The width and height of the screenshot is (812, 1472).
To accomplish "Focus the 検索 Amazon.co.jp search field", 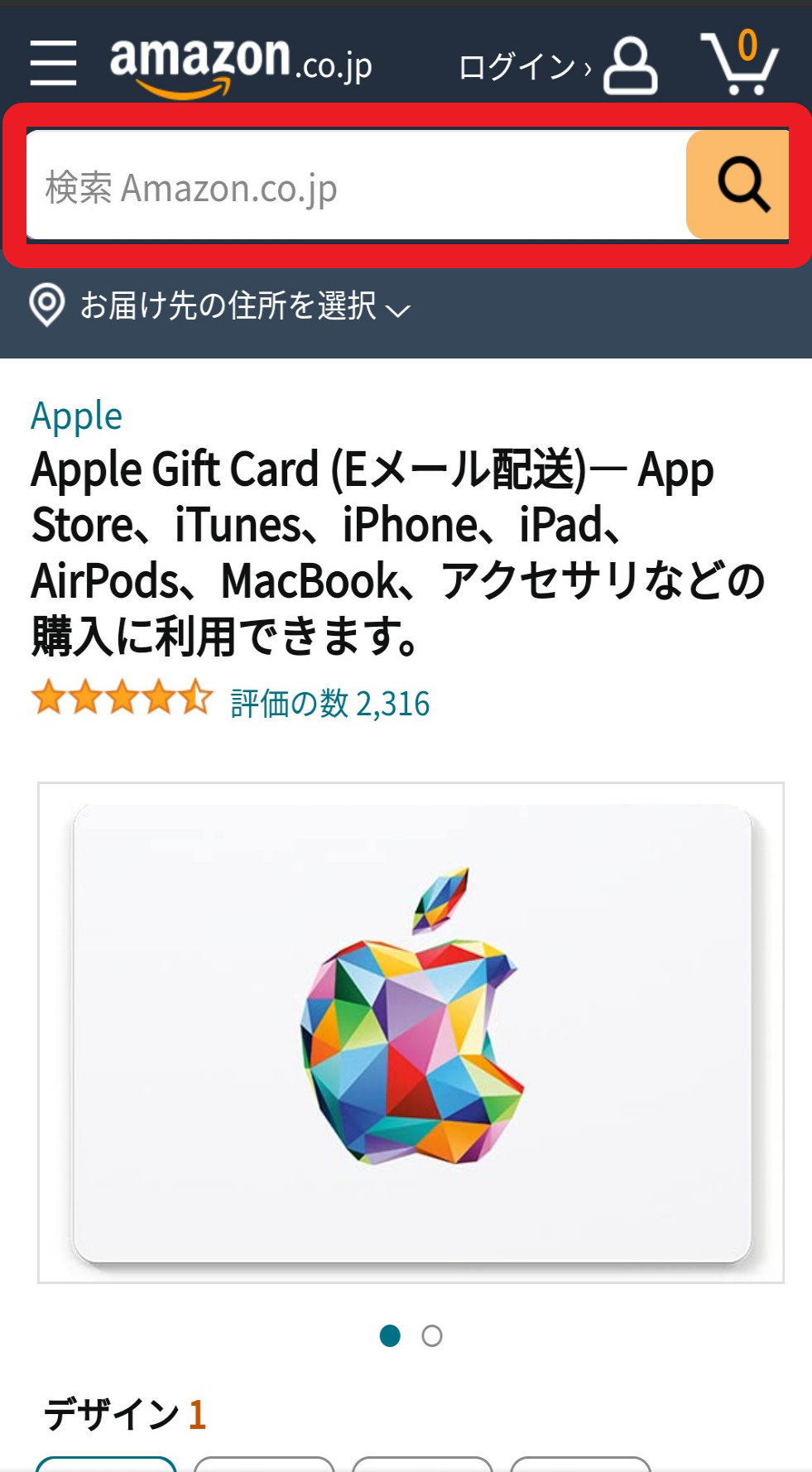I will coord(357,185).
